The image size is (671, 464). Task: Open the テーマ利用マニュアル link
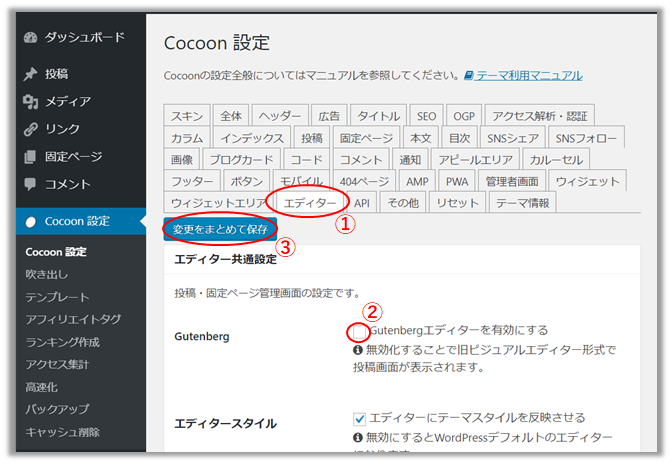(x=529, y=76)
